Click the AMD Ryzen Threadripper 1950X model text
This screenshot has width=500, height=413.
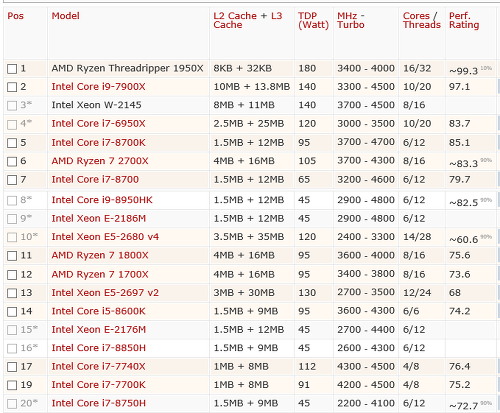click(x=127, y=68)
